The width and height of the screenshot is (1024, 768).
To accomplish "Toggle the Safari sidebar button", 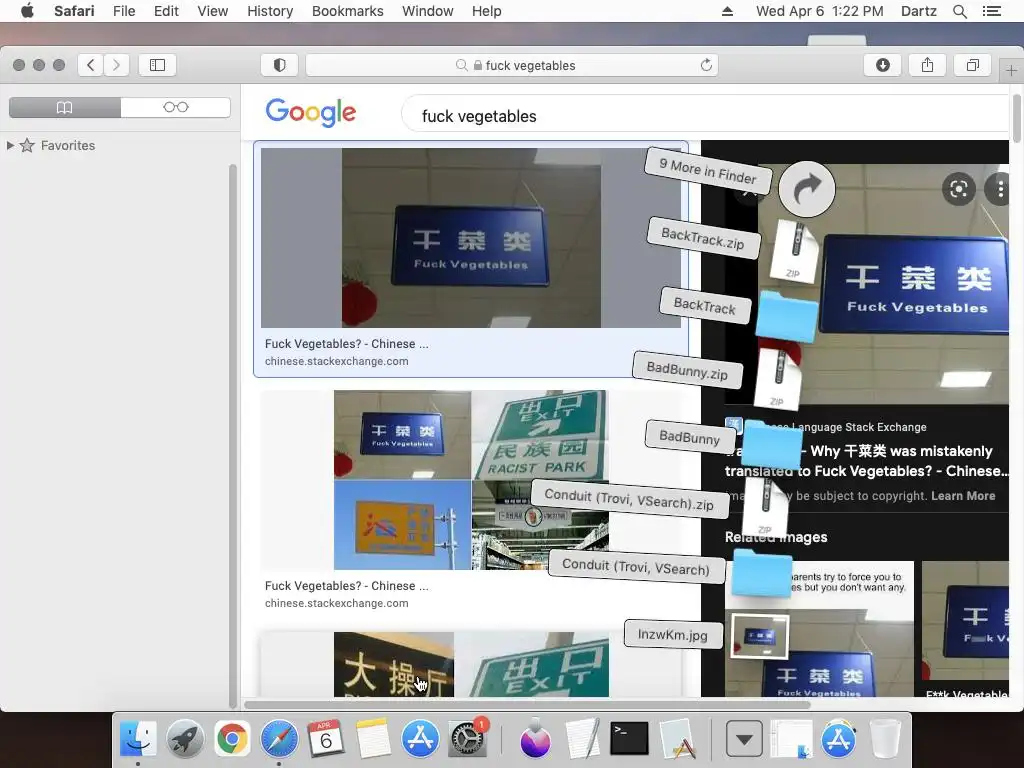I will click(x=157, y=65).
